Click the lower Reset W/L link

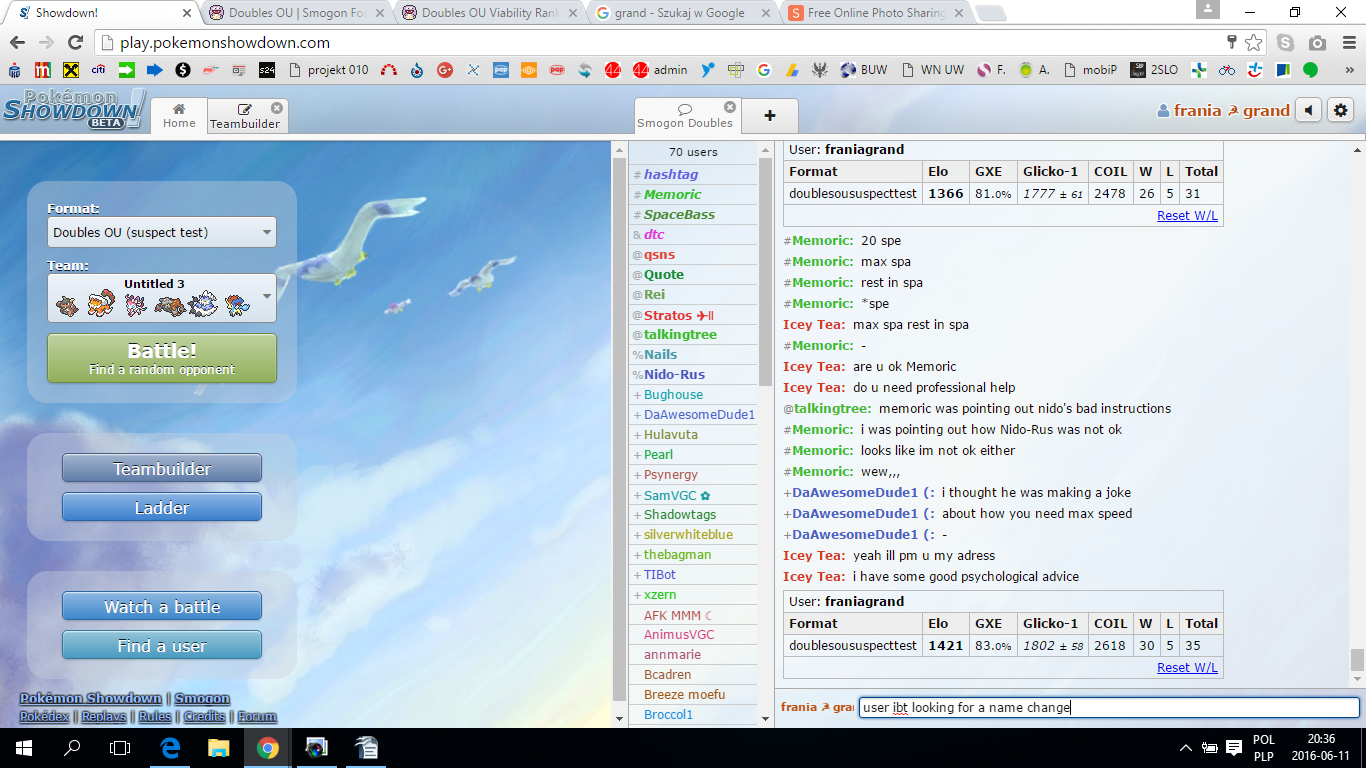tap(1187, 667)
